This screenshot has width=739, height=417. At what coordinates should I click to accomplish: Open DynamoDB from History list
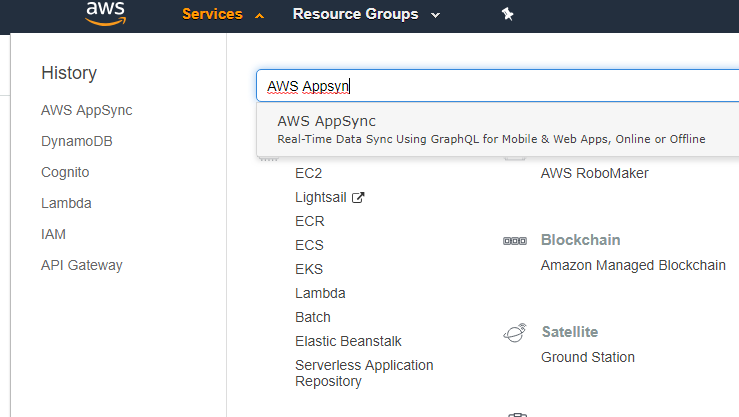(x=77, y=141)
